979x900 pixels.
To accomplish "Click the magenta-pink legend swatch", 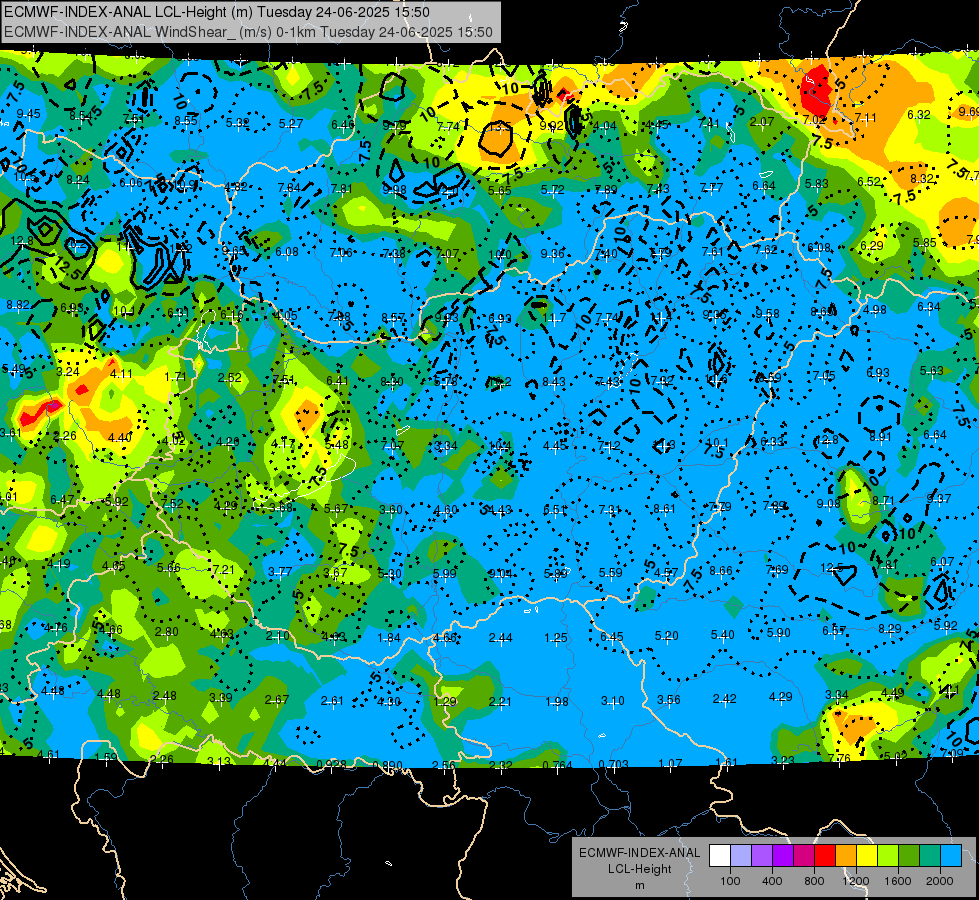I will pos(804,856).
